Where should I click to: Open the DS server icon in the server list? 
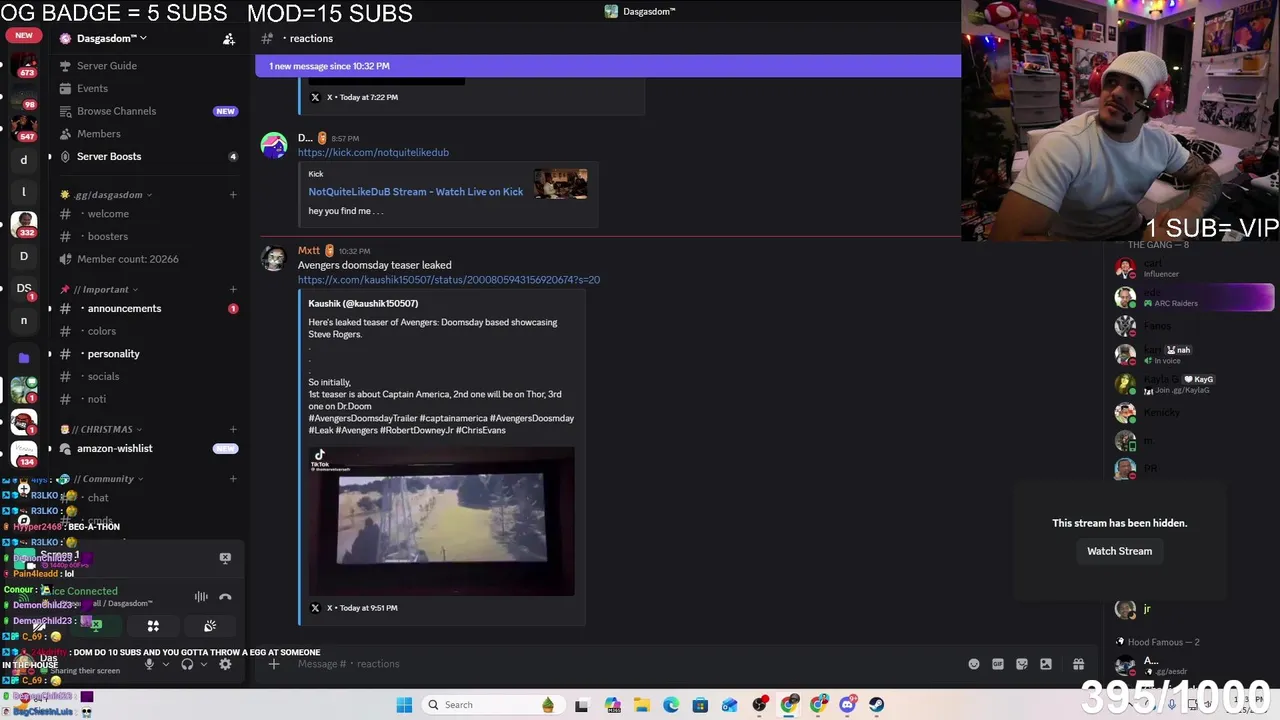[24, 288]
